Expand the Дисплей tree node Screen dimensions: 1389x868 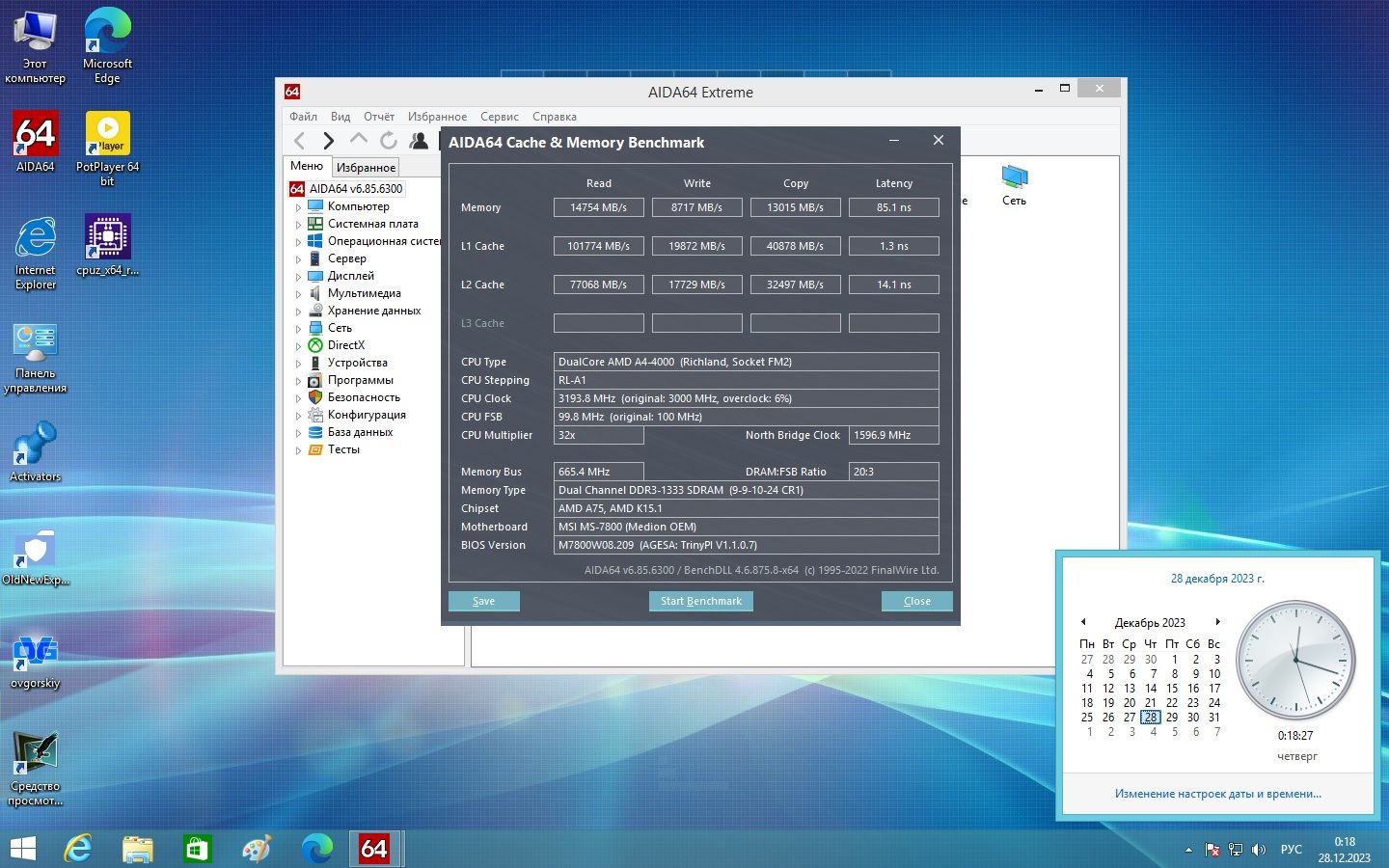[x=298, y=276]
